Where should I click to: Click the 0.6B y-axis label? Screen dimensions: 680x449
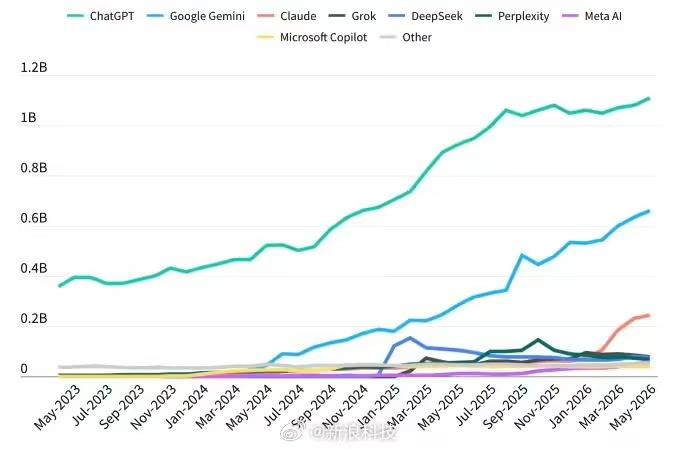[x=33, y=218]
